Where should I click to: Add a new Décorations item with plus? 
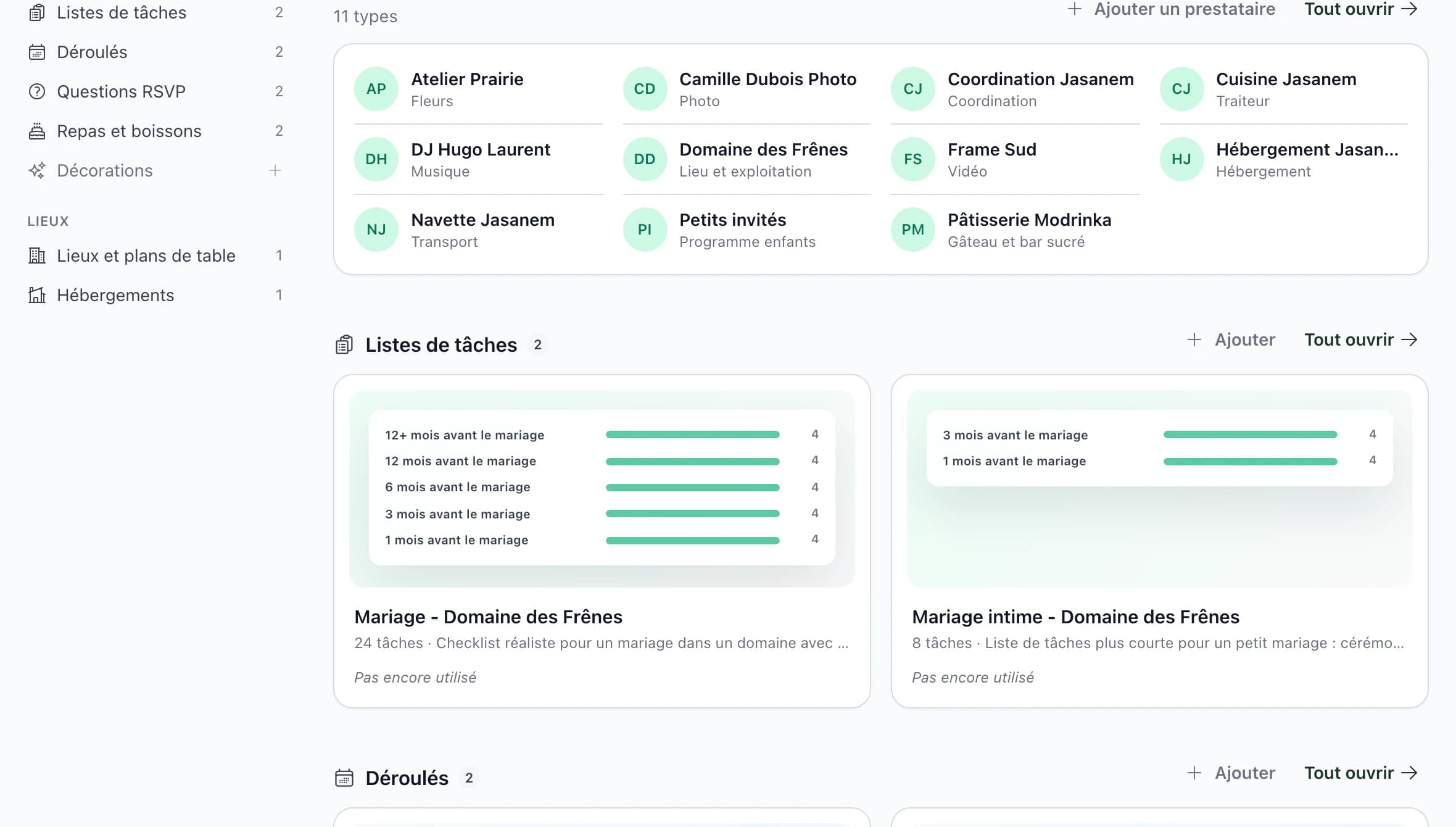tap(275, 170)
